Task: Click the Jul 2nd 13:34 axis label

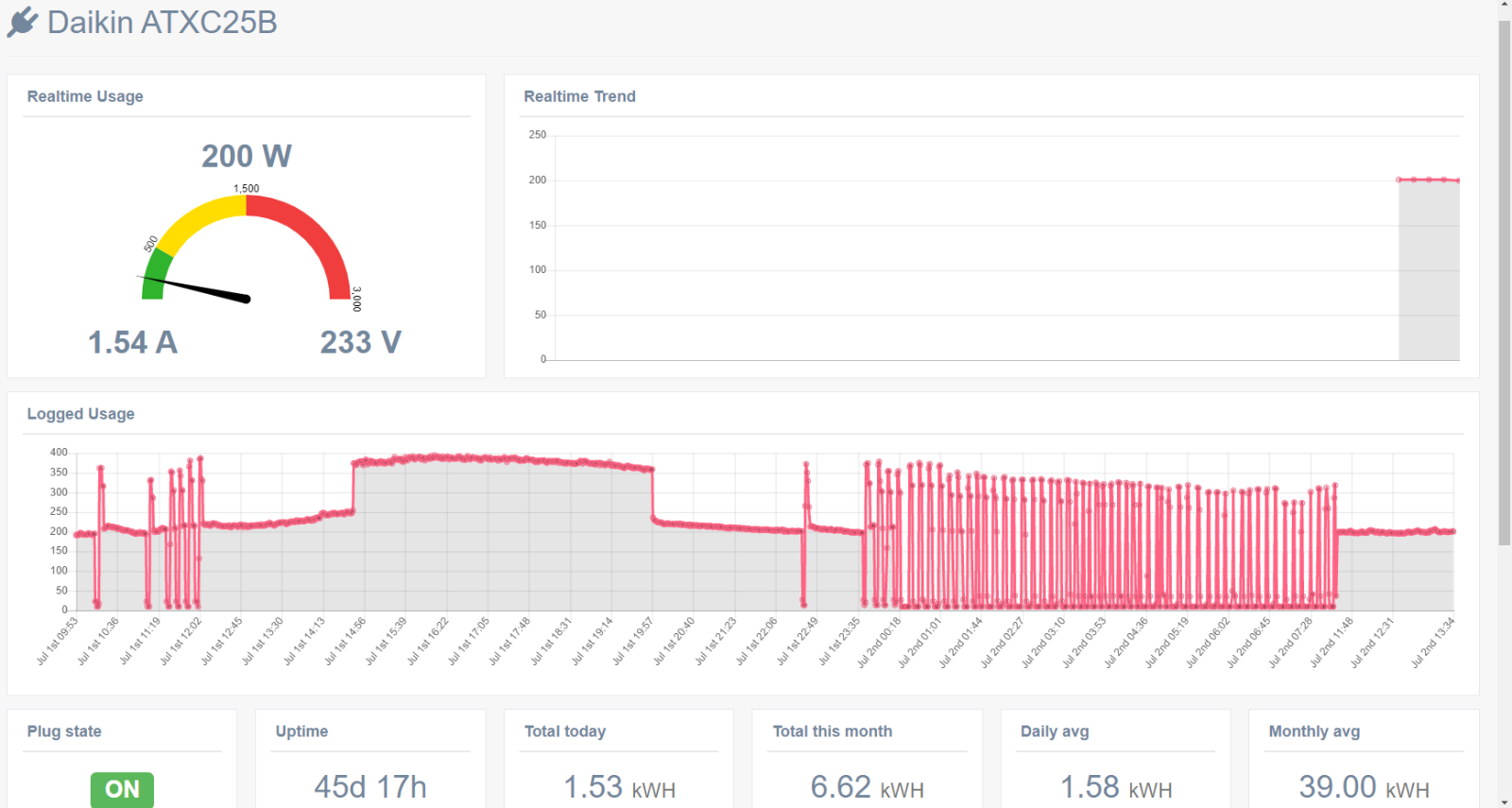Action: [1433, 643]
